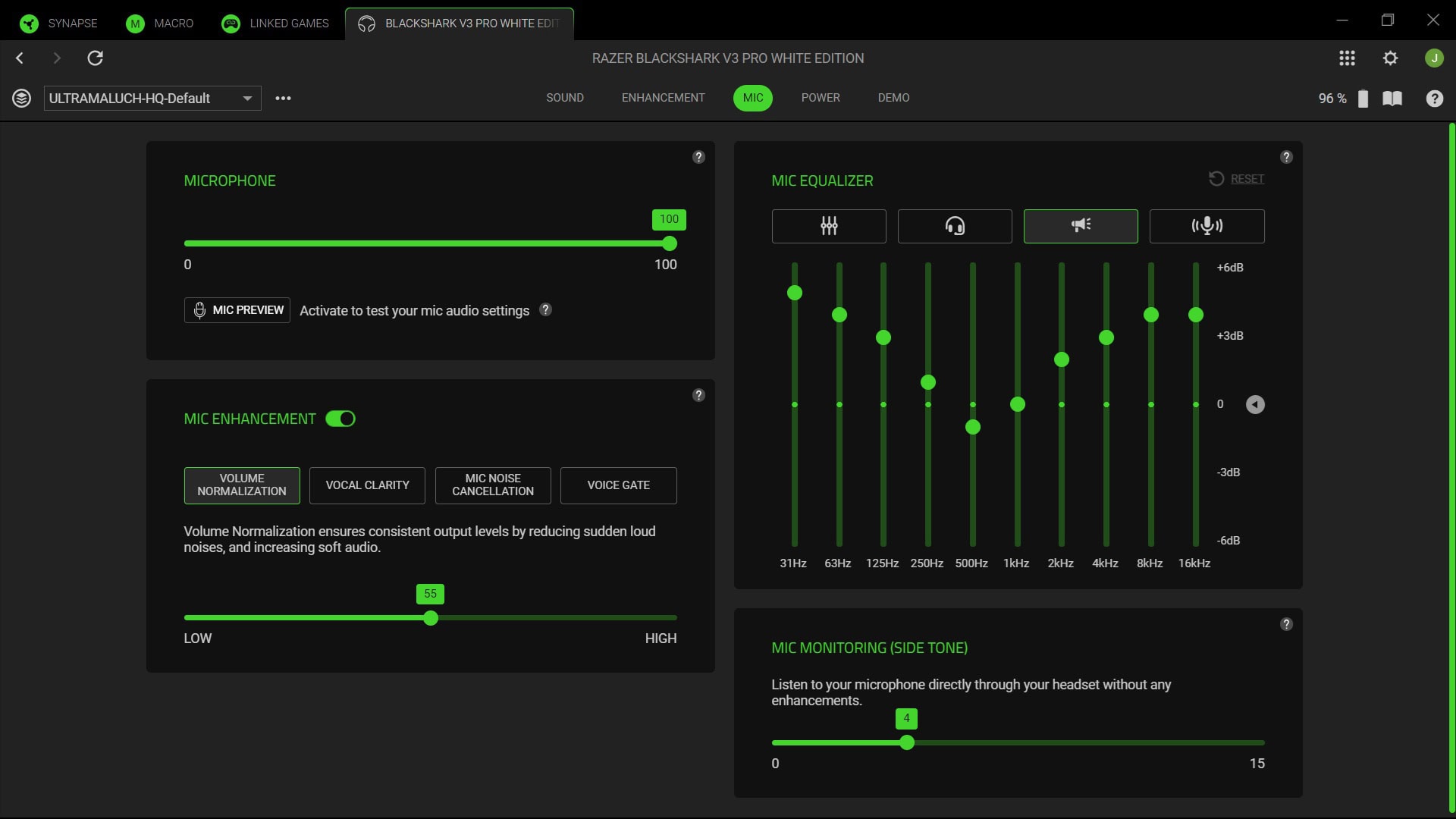Open Synapse settings gear
The height and width of the screenshot is (819, 1456).
(x=1390, y=58)
